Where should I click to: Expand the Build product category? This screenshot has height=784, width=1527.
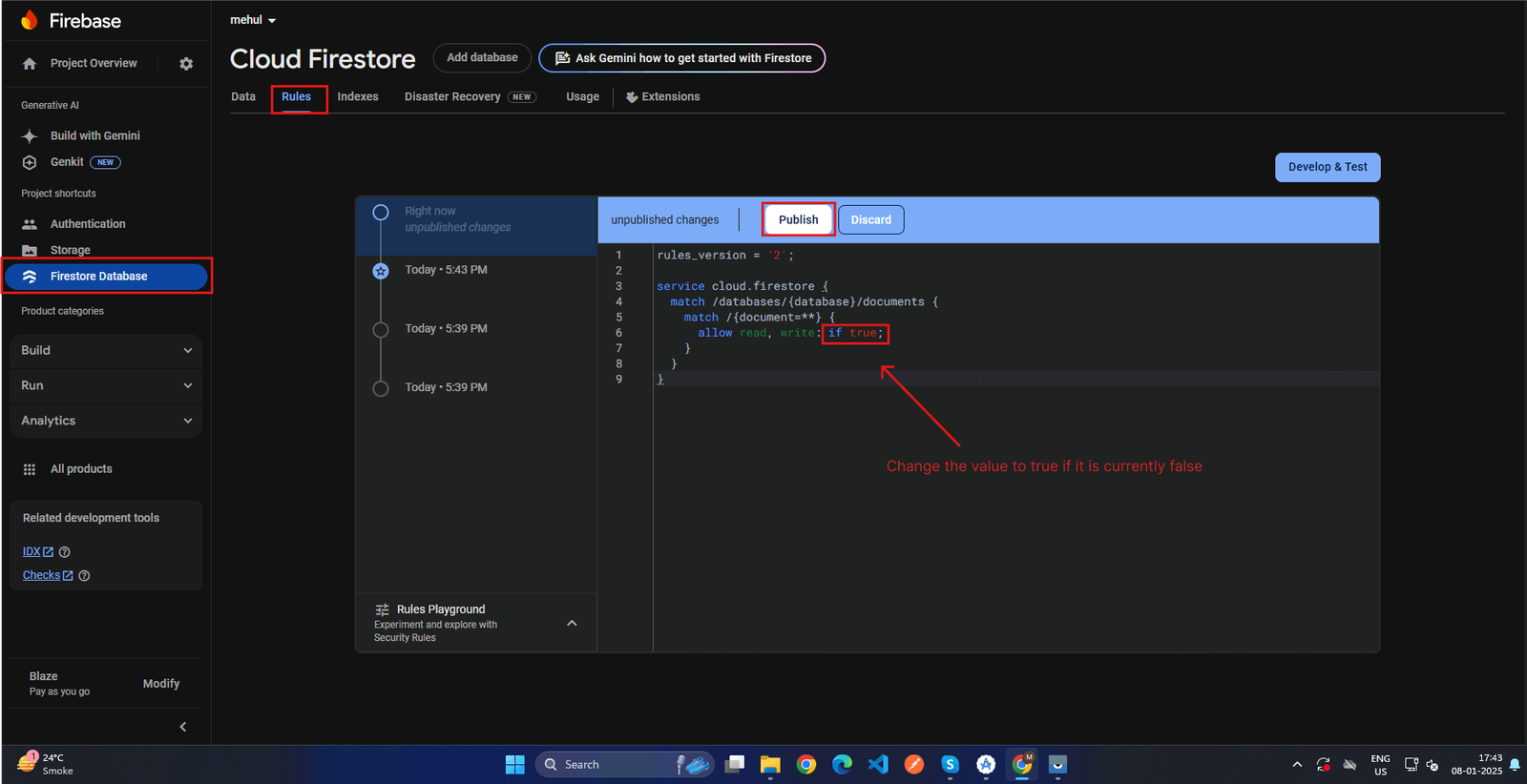click(106, 351)
